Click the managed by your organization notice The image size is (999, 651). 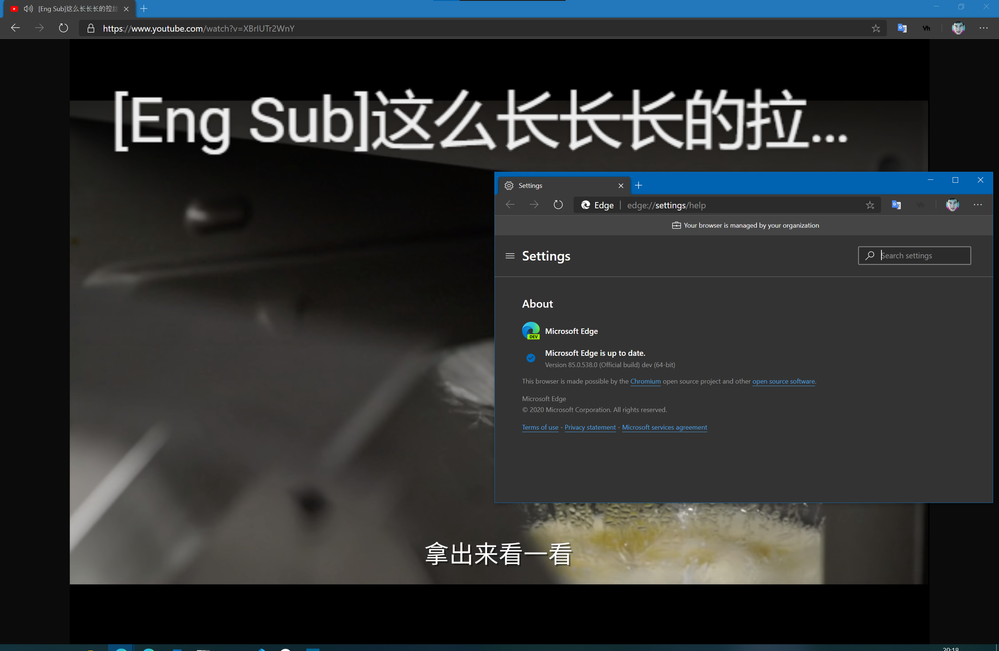745,225
